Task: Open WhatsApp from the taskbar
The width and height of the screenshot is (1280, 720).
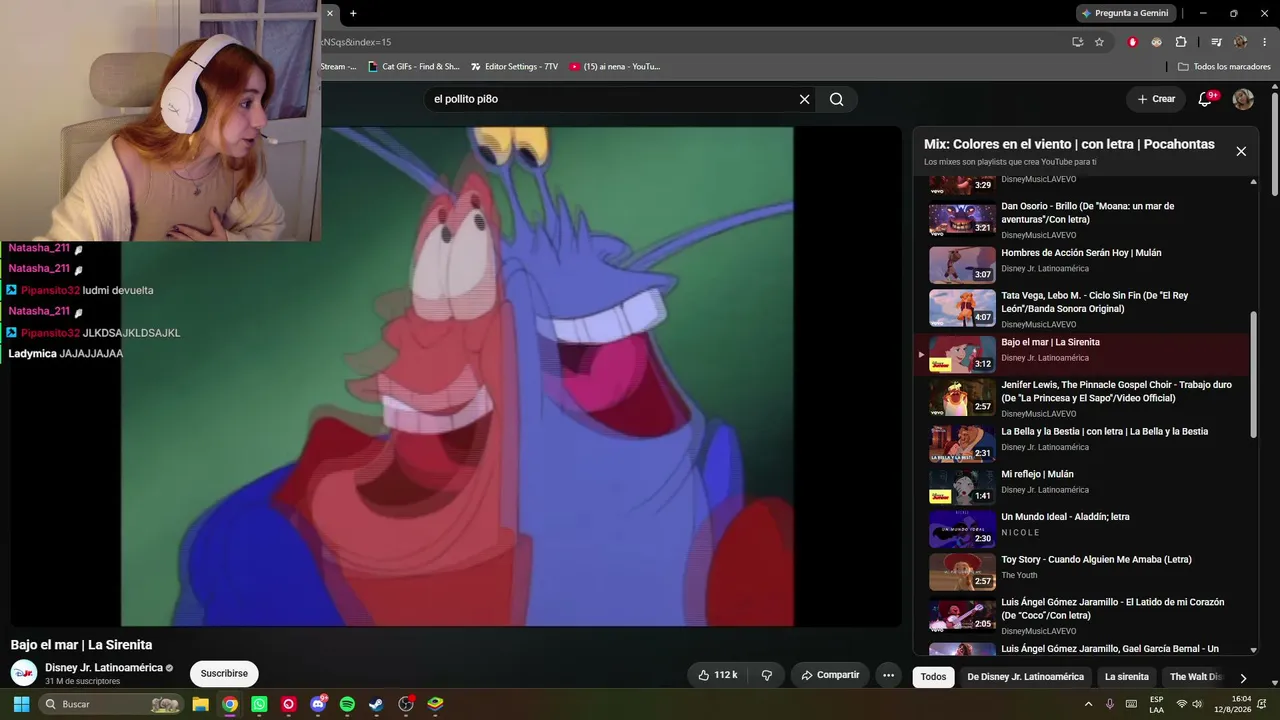Action: point(259,704)
